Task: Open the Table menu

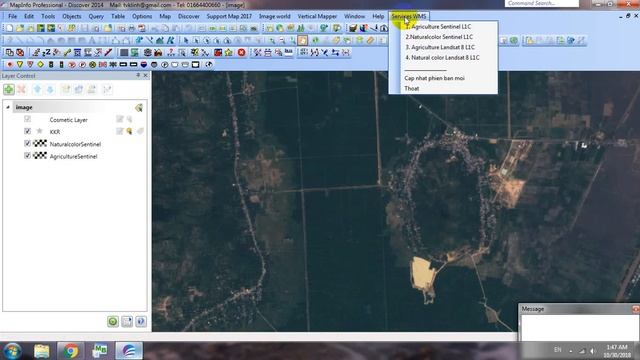Action: 118,16
